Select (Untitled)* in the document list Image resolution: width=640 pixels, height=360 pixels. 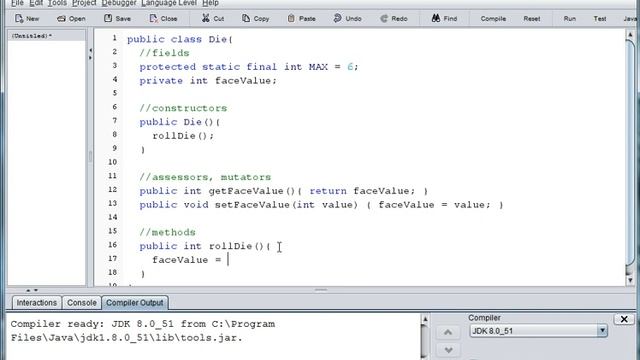tap(31, 36)
